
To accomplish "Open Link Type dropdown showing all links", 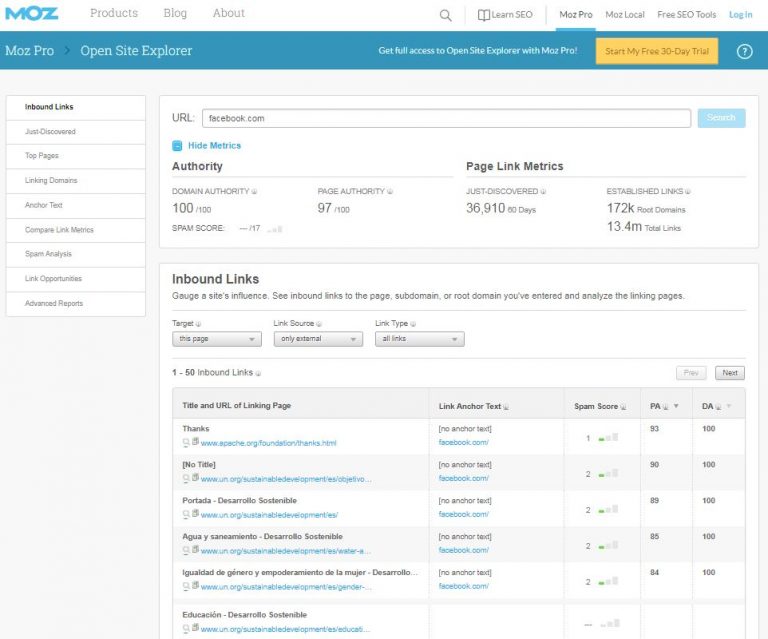I will [419, 339].
